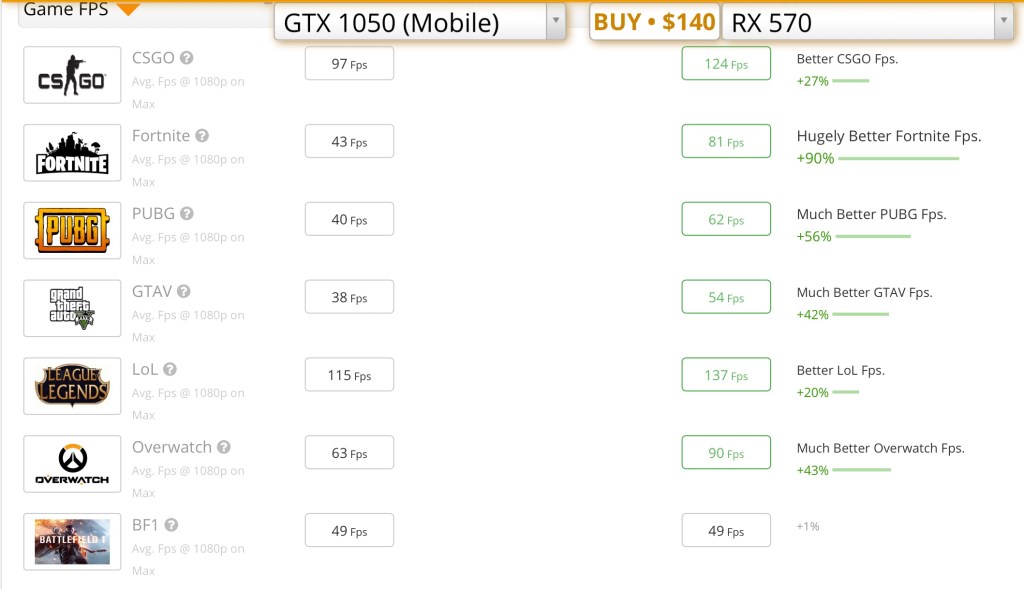Click the Overwatch help question mark

(224, 448)
